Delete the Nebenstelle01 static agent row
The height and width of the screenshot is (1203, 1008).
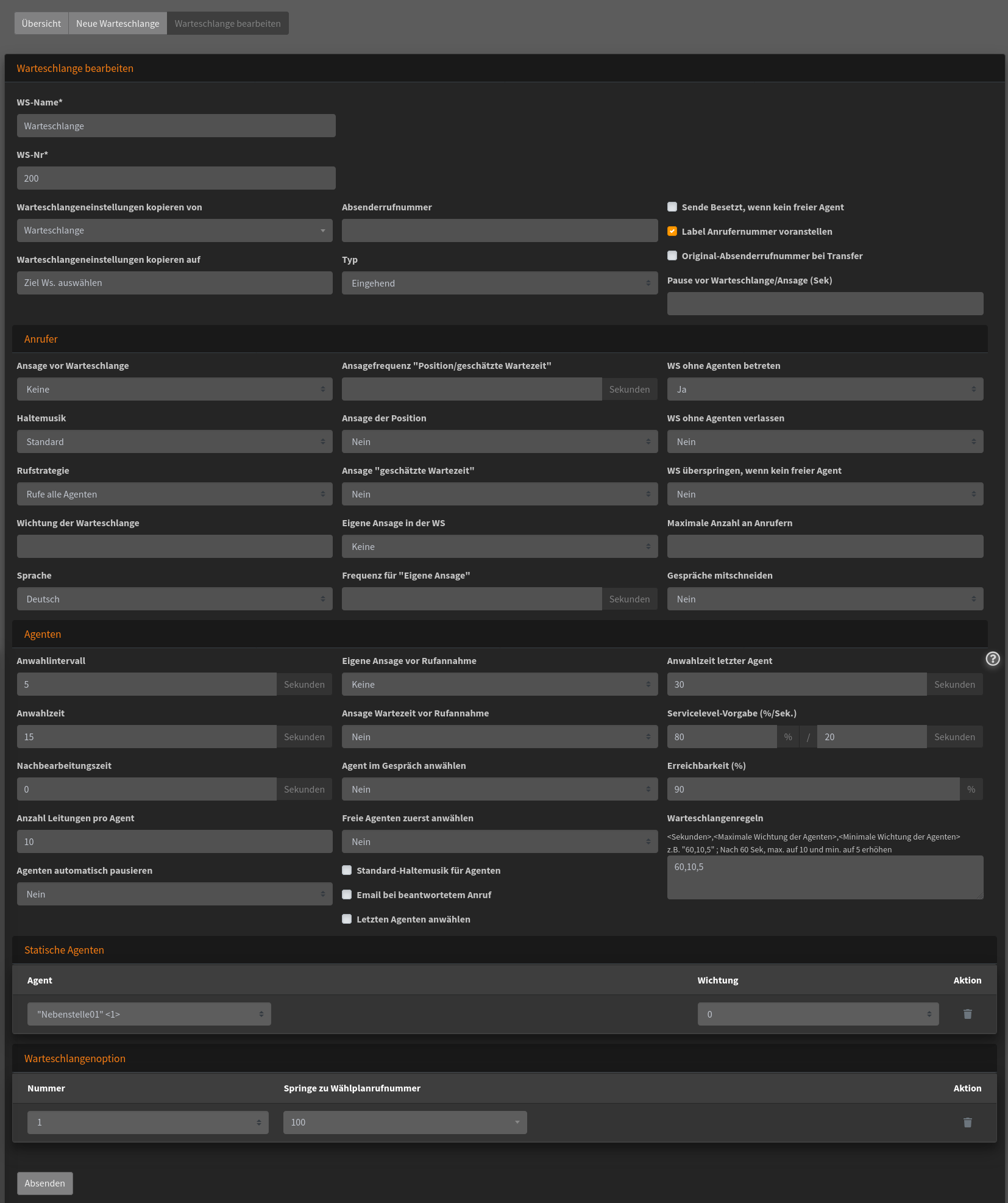[x=967, y=1014]
